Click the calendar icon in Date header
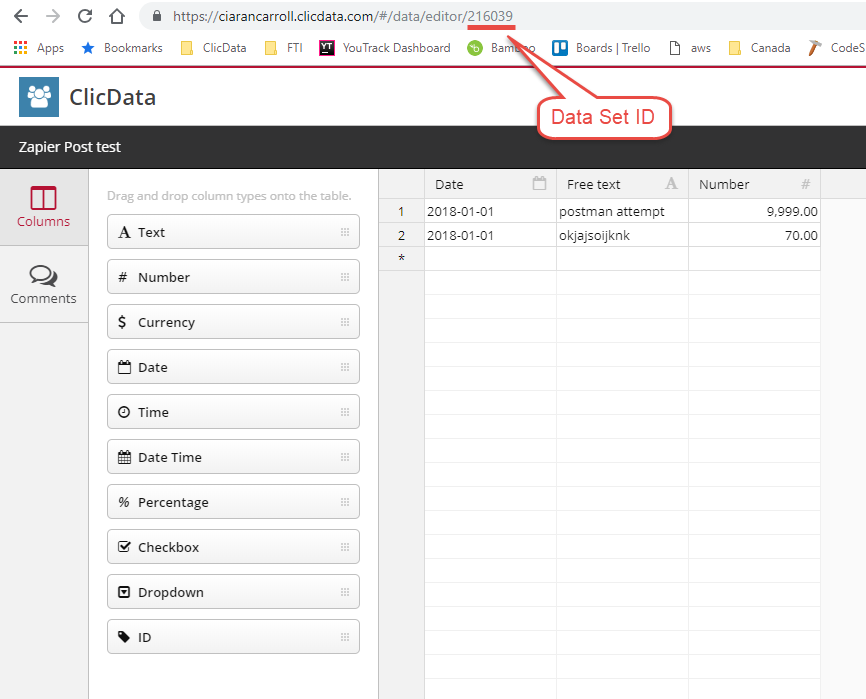This screenshot has width=866, height=699. tap(540, 184)
